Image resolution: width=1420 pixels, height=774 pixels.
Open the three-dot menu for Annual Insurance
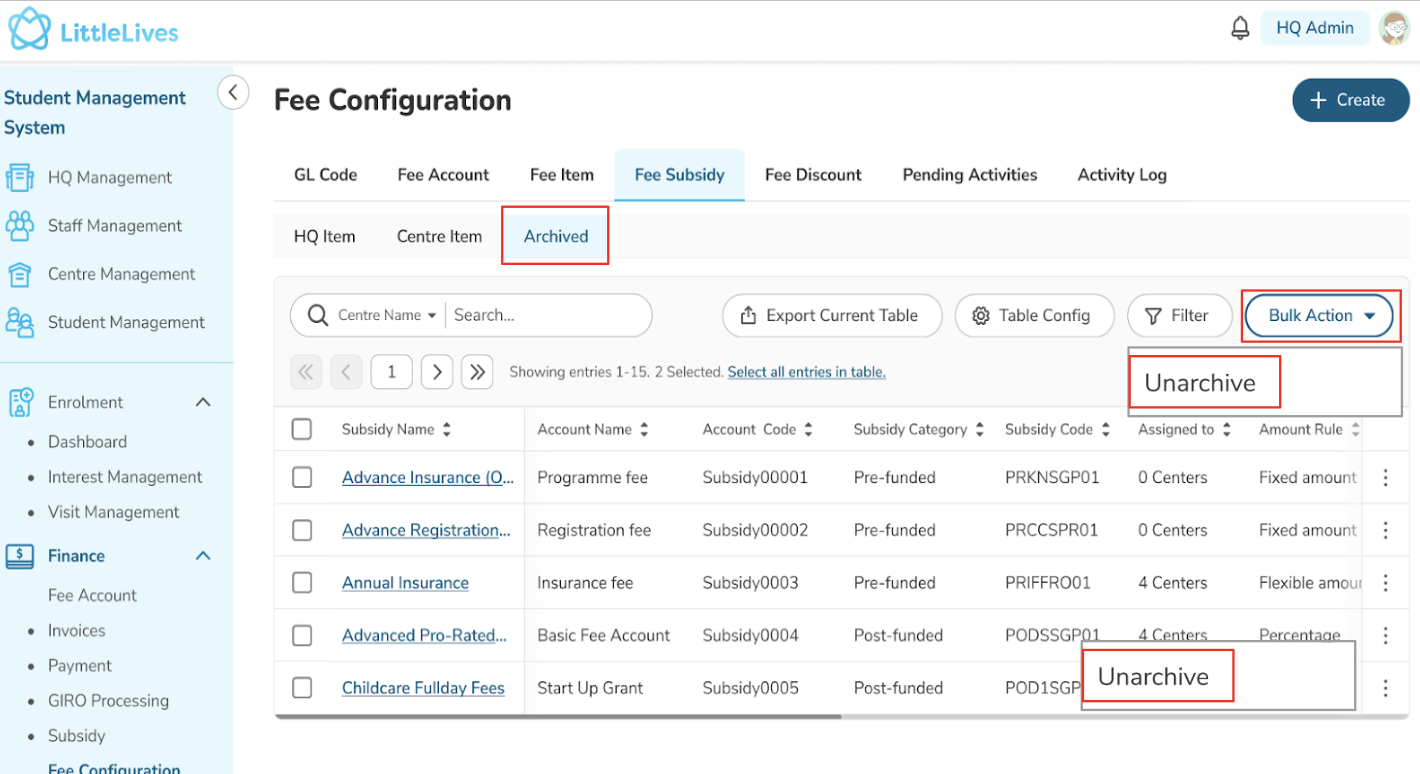tap(1385, 583)
